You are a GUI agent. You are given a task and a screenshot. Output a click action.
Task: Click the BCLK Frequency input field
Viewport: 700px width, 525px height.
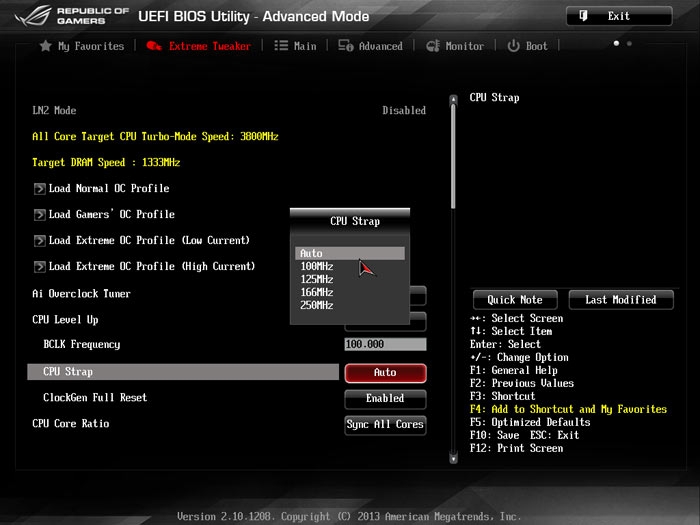(385, 344)
